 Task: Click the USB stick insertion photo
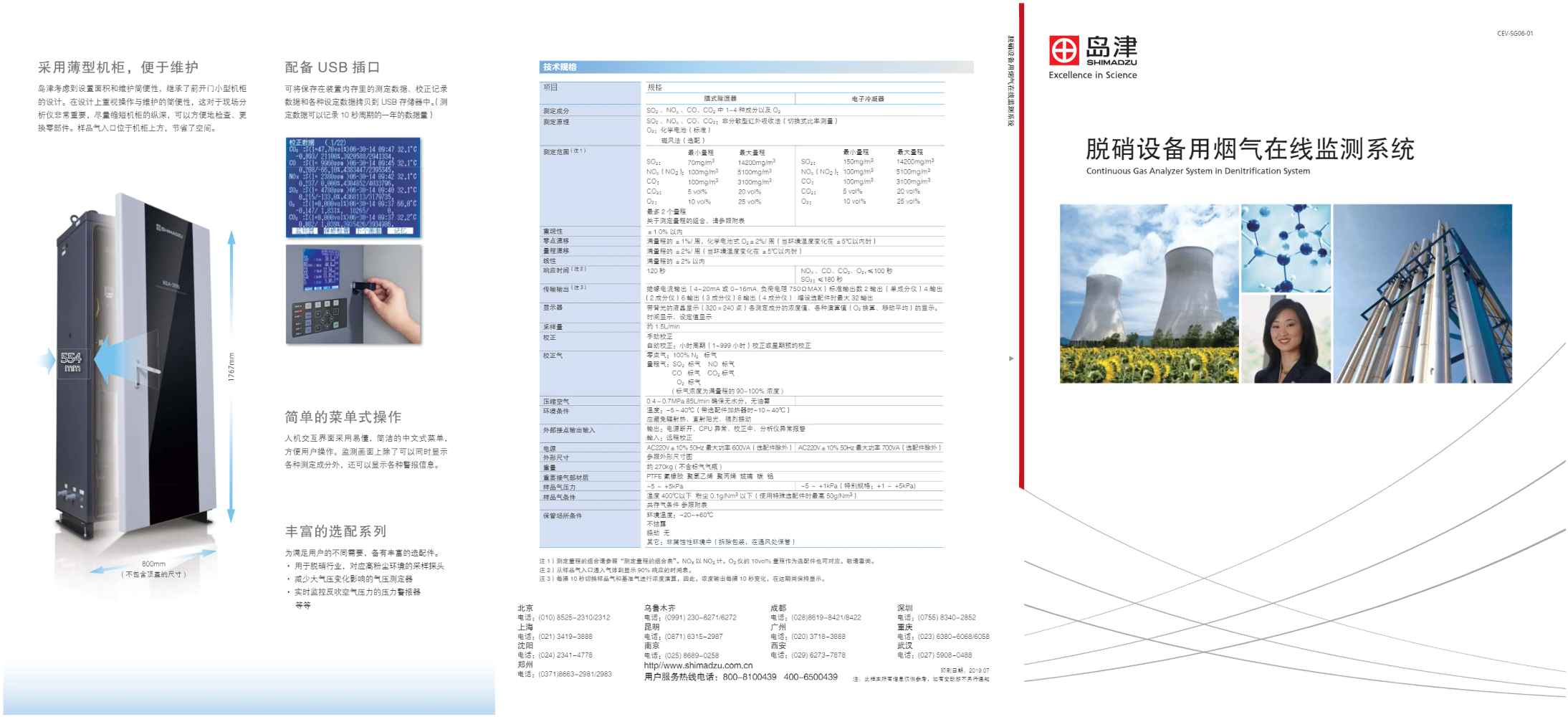tap(353, 295)
